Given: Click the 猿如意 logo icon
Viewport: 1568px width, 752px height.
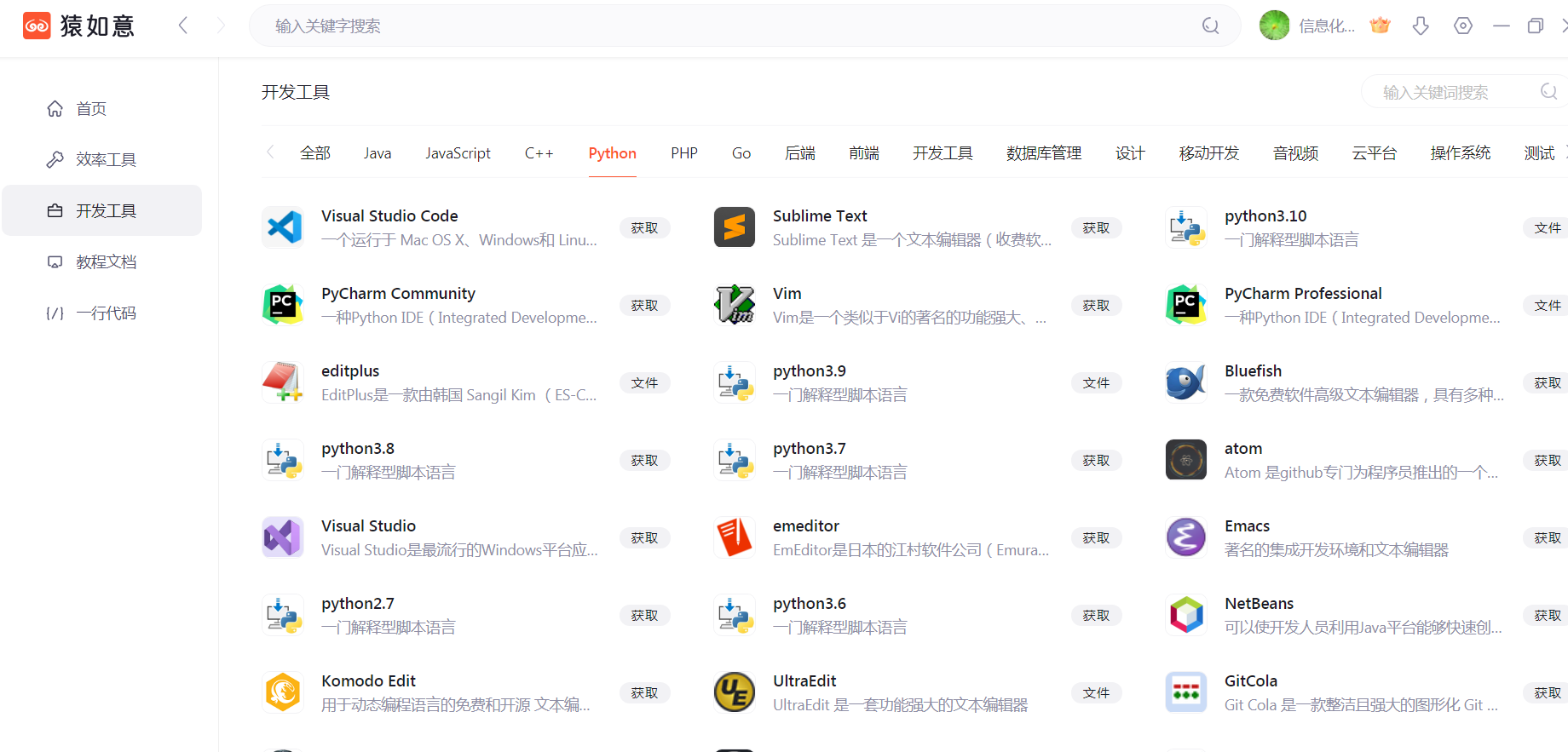Looking at the screenshot, I should [x=37, y=26].
